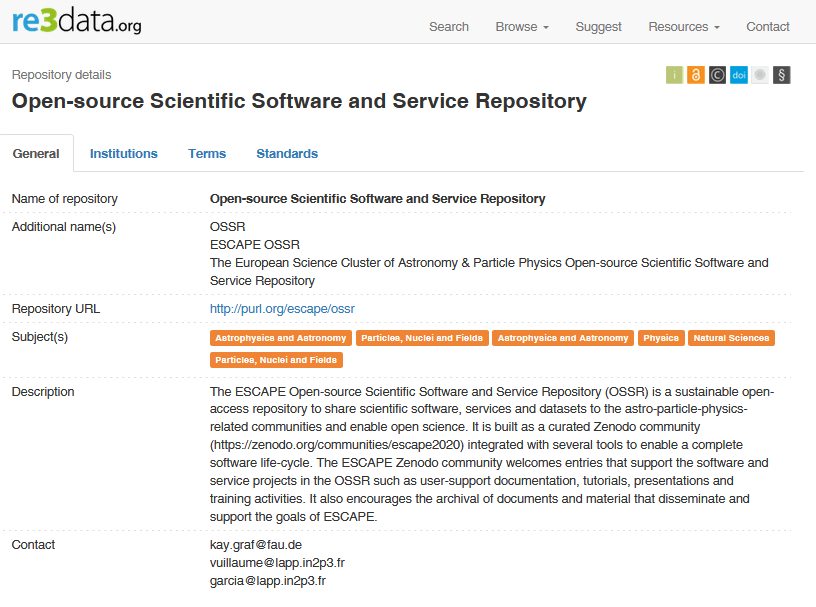The height and width of the screenshot is (607, 816).
Task: Click the kay.graf@fau.de email link
Action: click(x=250, y=544)
